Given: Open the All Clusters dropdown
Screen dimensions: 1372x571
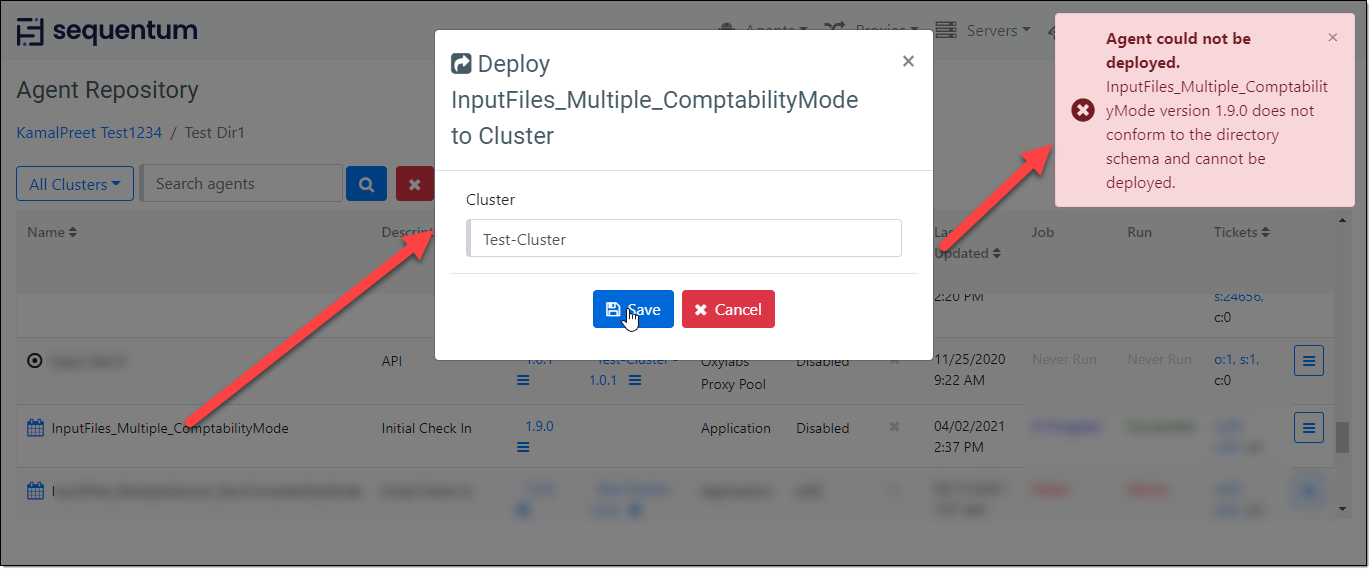Looking at the screenshot, I should coord(75,184).
